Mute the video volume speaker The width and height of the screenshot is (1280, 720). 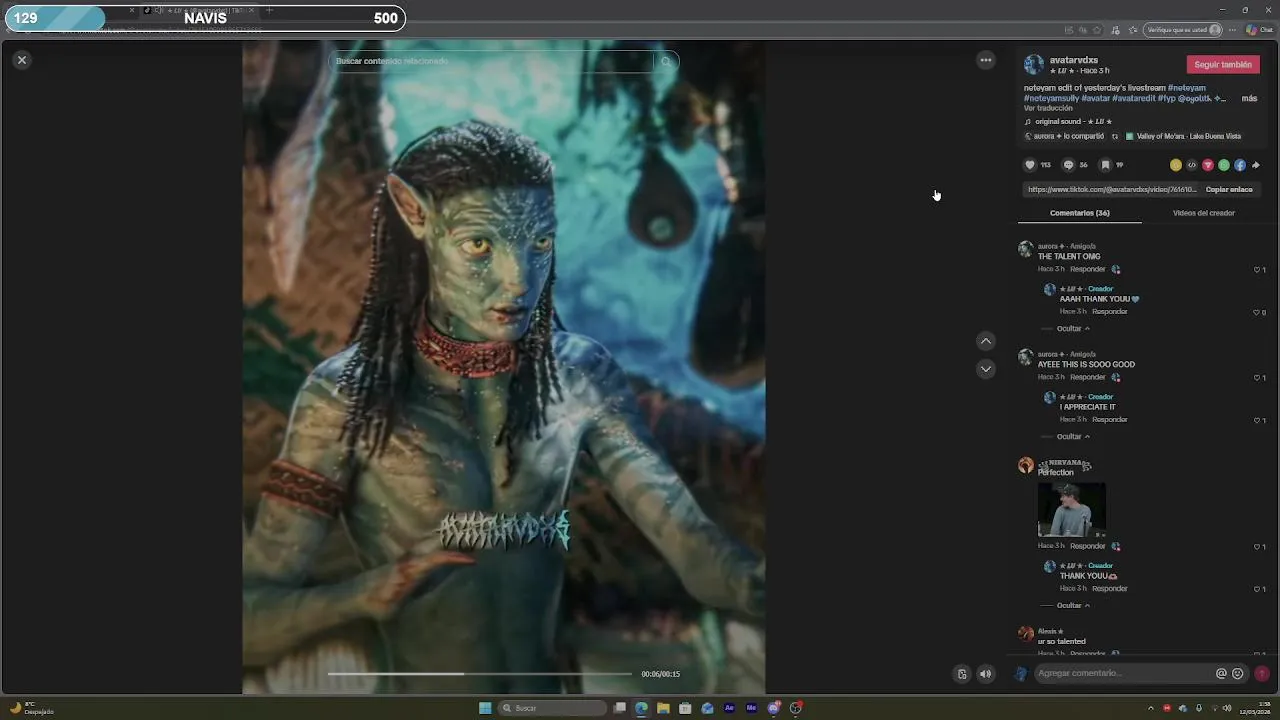pos(985,674)
